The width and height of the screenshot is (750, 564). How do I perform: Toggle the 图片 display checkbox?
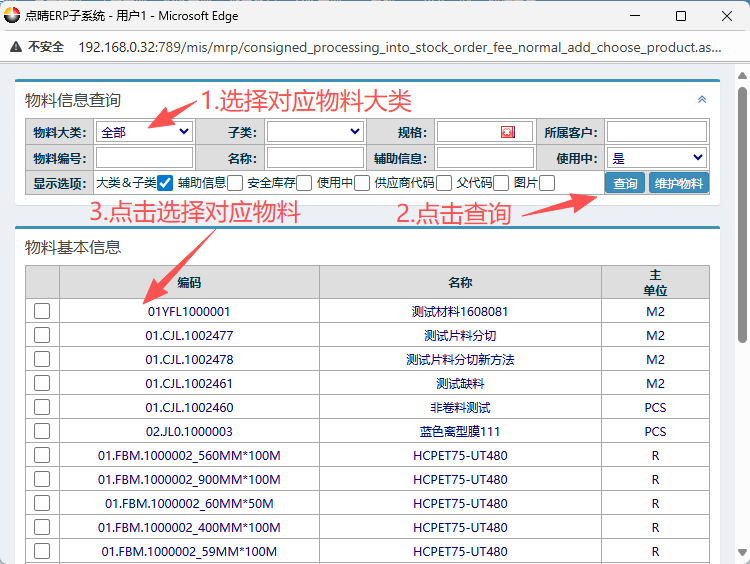[x=547, y=183]
